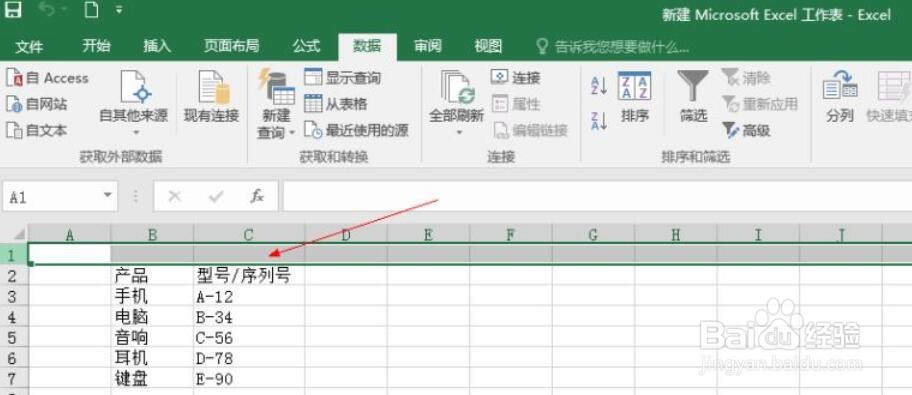Image resolution: width=912 pixels, height=395 pixels.
Task: Open 高级 filter options
Action: point(747,130)
